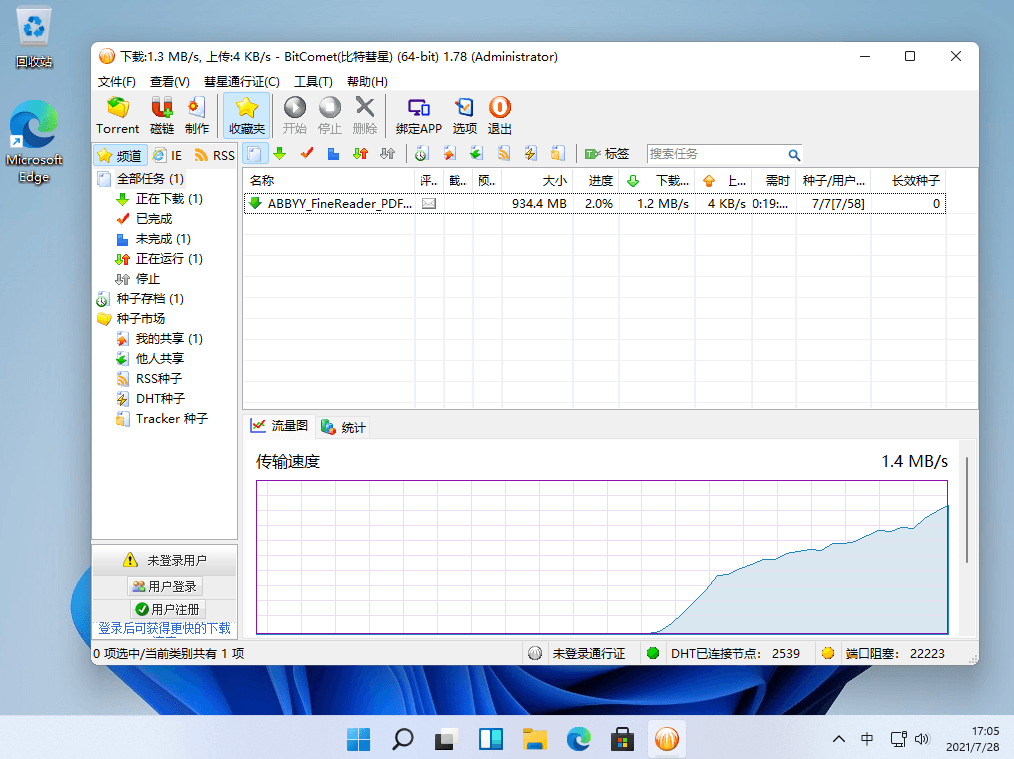Create a new torrent (制作)
This screenshot has height=759, width=1014.
pyautogui.click(x=197, y=115)
